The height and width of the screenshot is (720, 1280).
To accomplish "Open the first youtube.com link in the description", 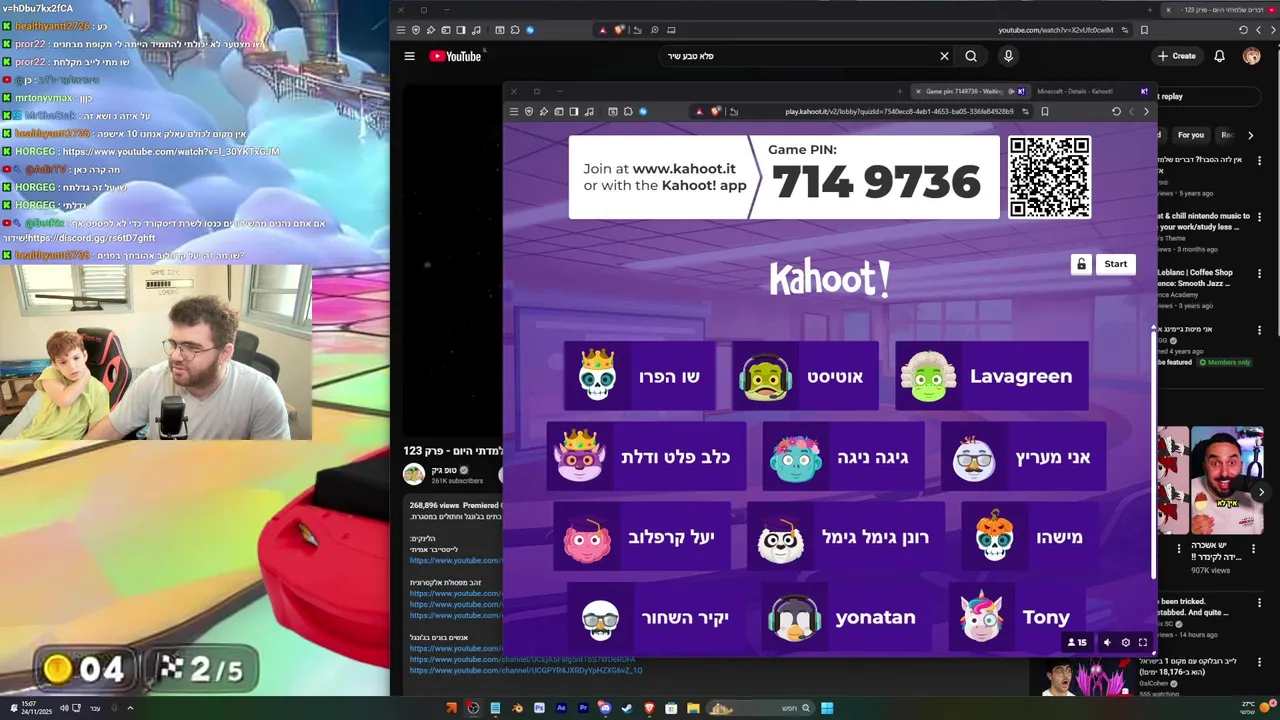I will point(455,560).
